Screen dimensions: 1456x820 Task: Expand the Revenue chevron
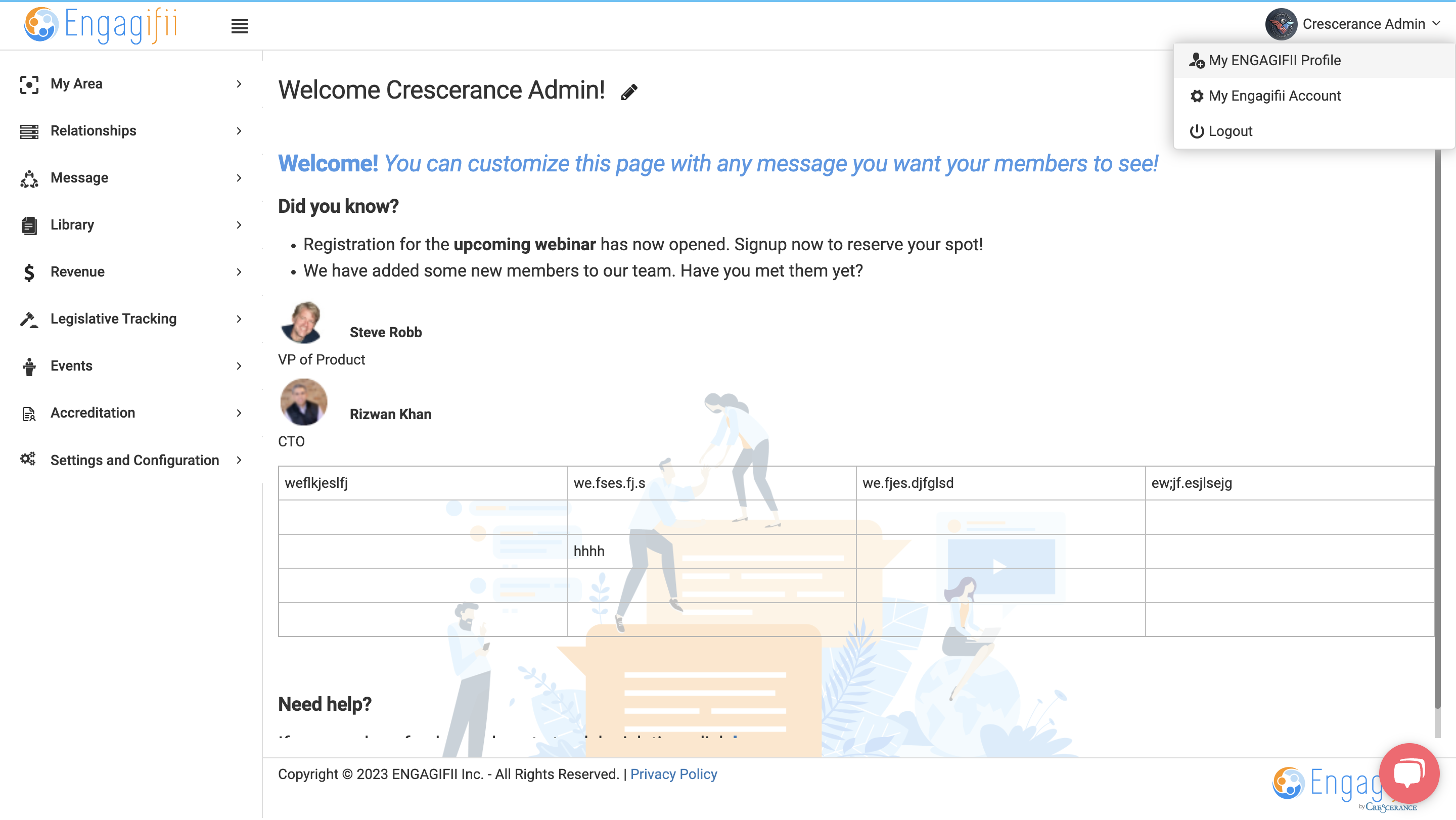[x=239, y=272]
